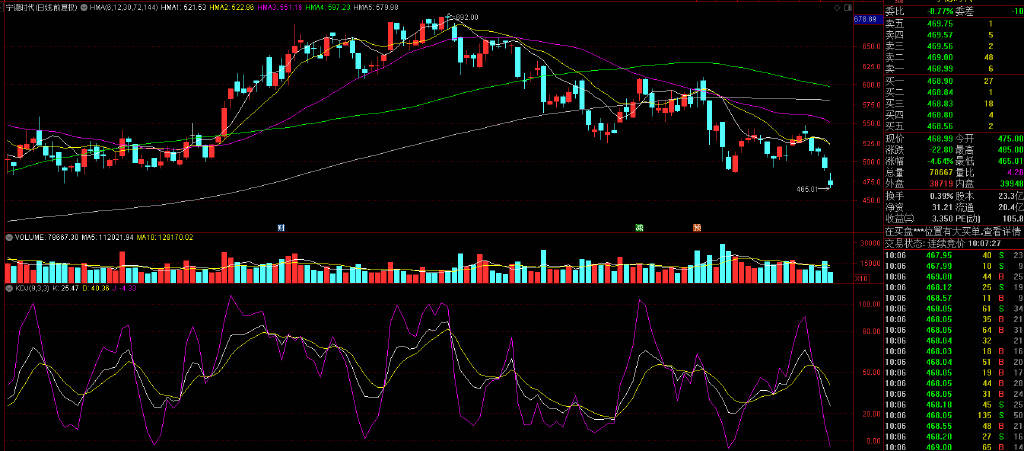
Task: Click the K: 25.47 value
Action: (64, 288)
